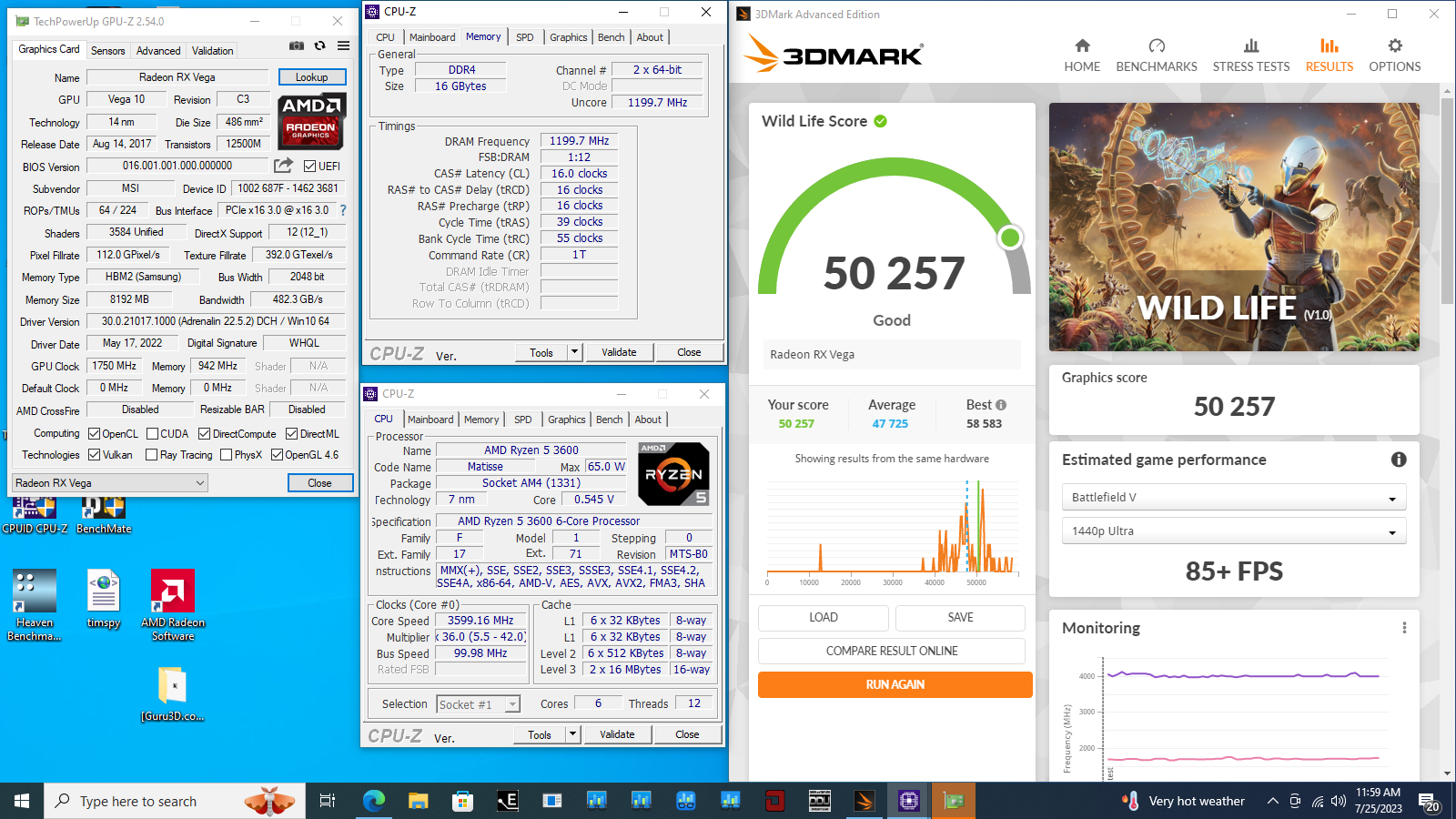
Task: Click 3DMark taskbar icon
Action: pyautogui.click(x=864, y=801)
